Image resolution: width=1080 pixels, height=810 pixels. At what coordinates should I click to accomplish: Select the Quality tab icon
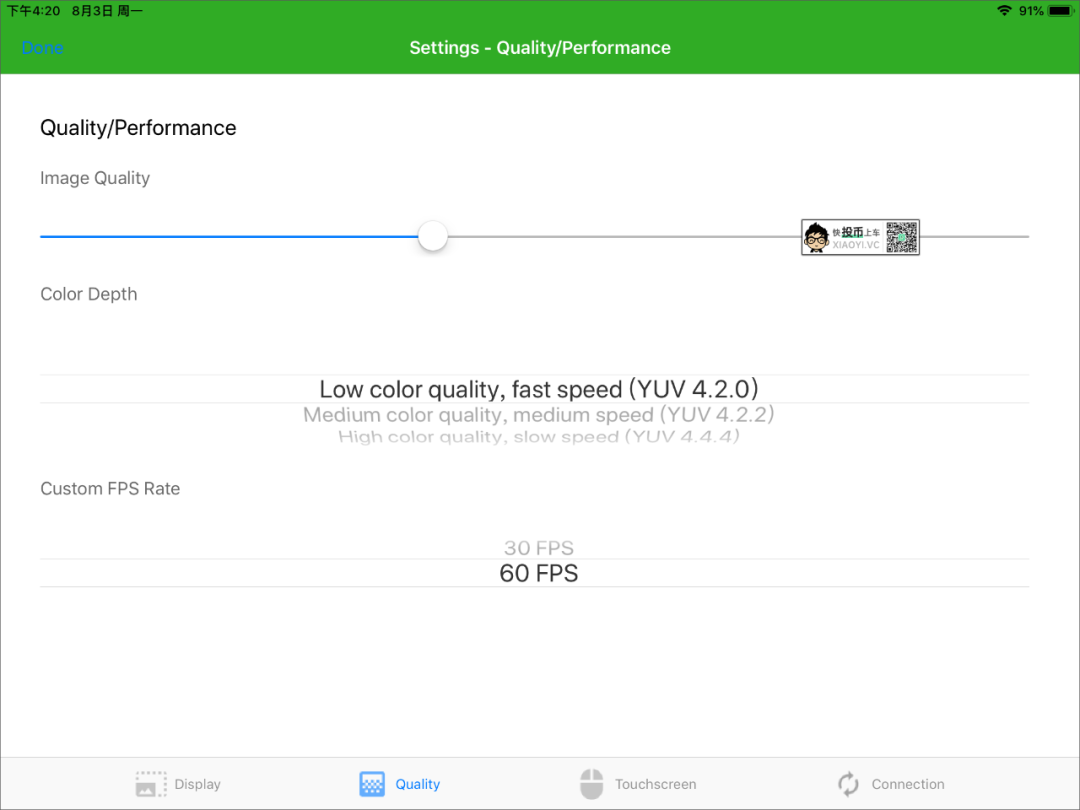coord(372,784)
